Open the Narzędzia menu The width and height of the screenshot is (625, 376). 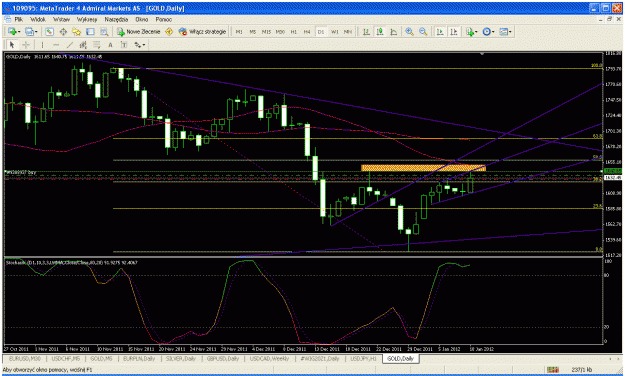pos(116,19)
